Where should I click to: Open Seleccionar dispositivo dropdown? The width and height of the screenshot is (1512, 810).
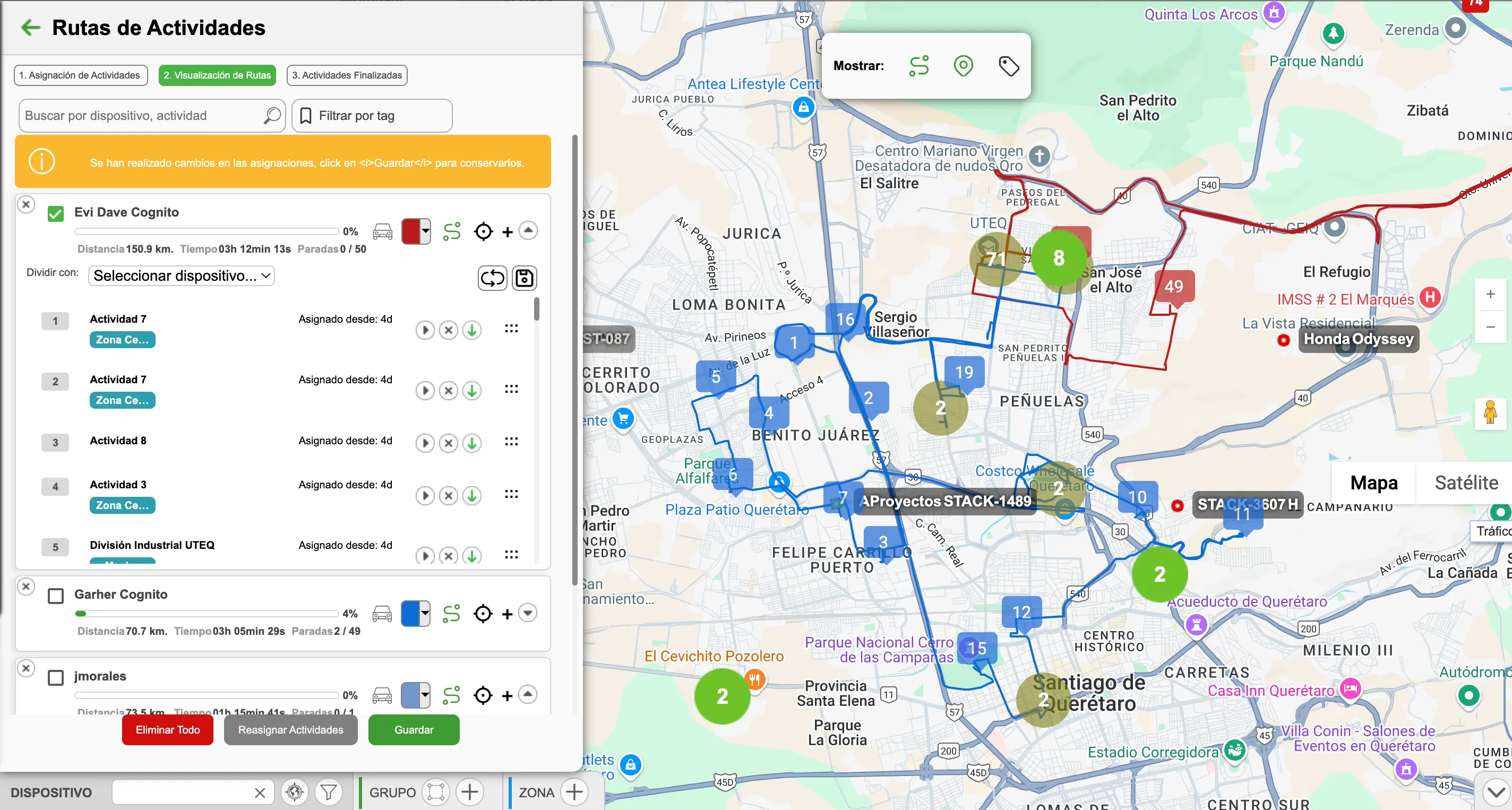coord(182,276)
